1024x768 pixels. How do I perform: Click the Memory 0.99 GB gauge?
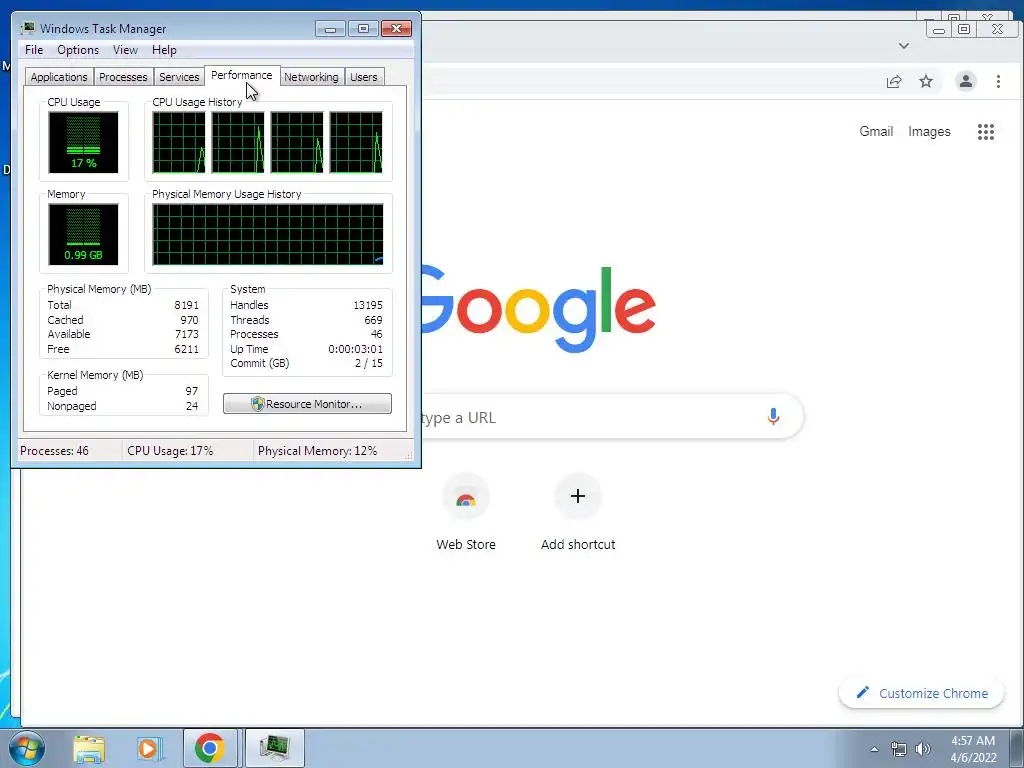click(x=83, y=234)
